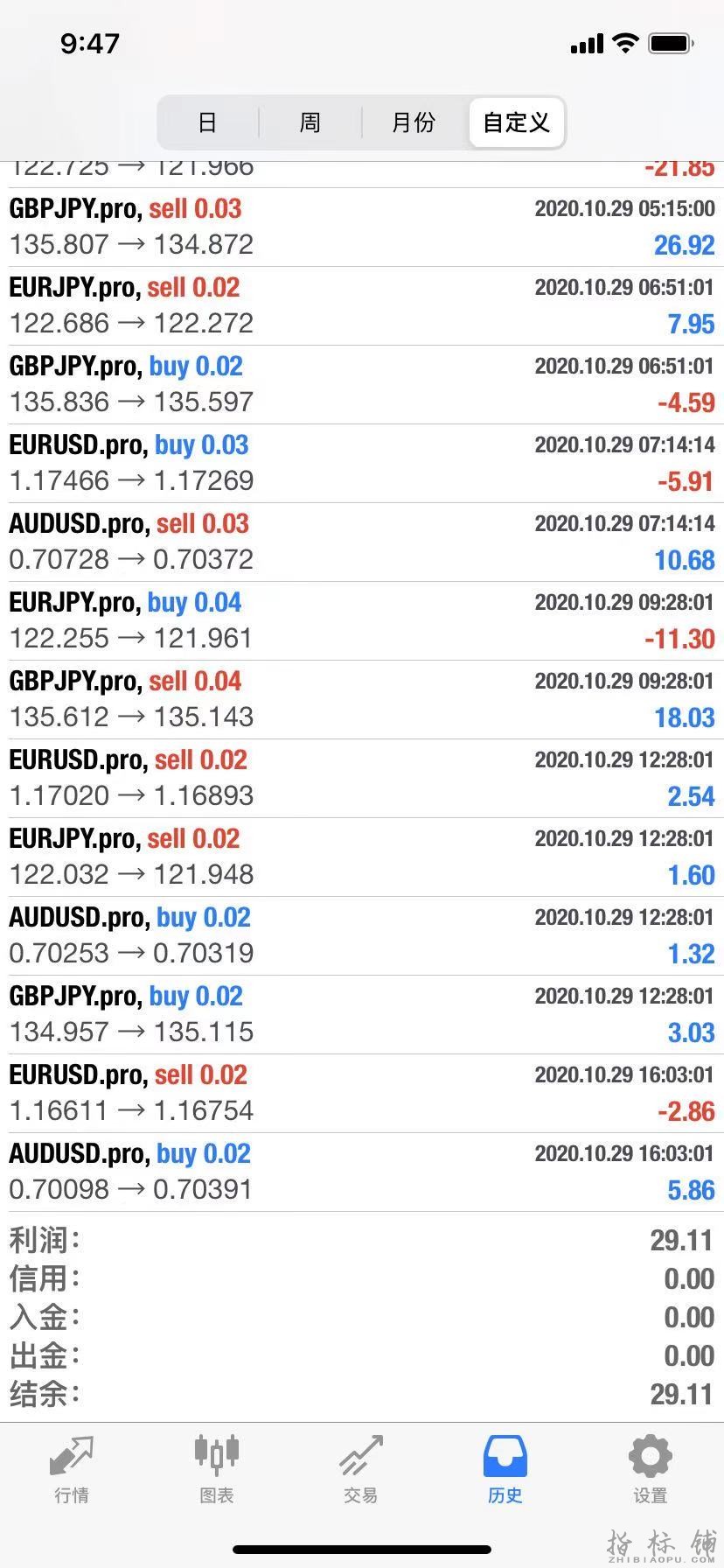Open the GBPJPY.pro sell 0.03 trade row
Viewport: 724px width, 1568px height.
pyautogui.click(x=361, y=227)
